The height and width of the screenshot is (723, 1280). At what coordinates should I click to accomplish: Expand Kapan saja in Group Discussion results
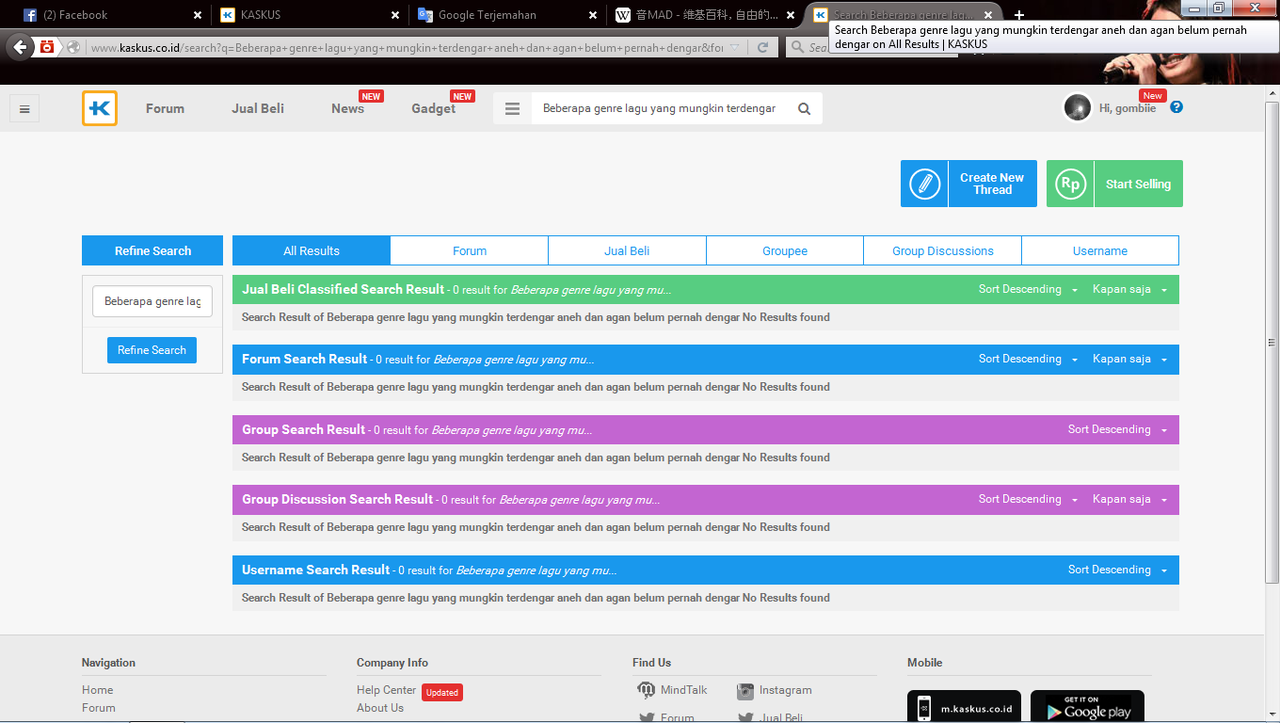[1130, 499]
